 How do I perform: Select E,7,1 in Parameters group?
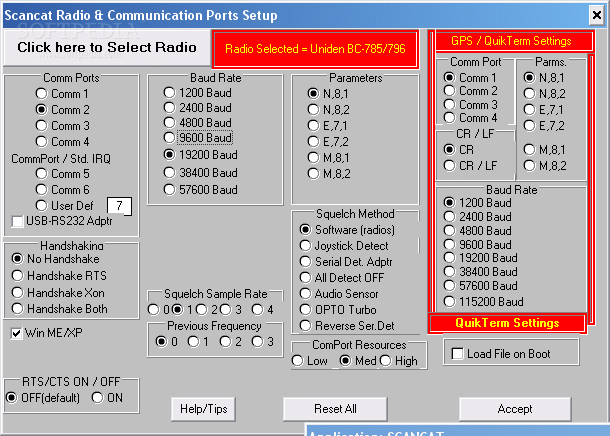327,126
